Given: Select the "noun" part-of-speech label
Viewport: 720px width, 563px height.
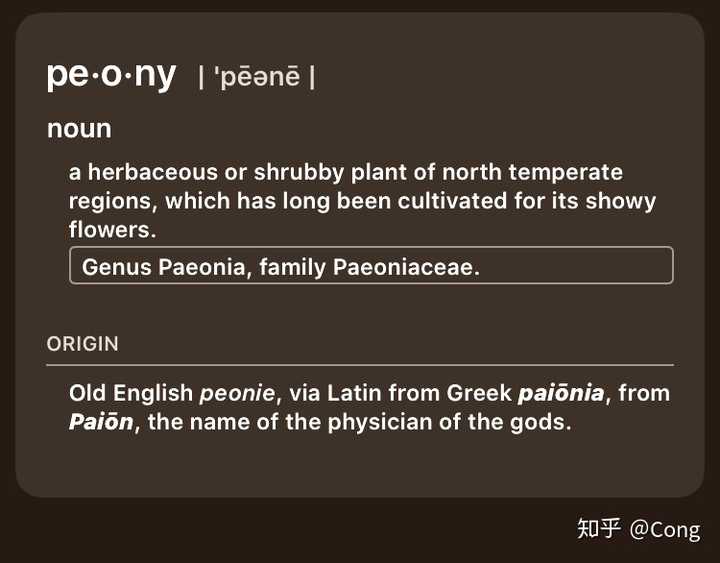Looking at the screenshot, I should point(79,129).
